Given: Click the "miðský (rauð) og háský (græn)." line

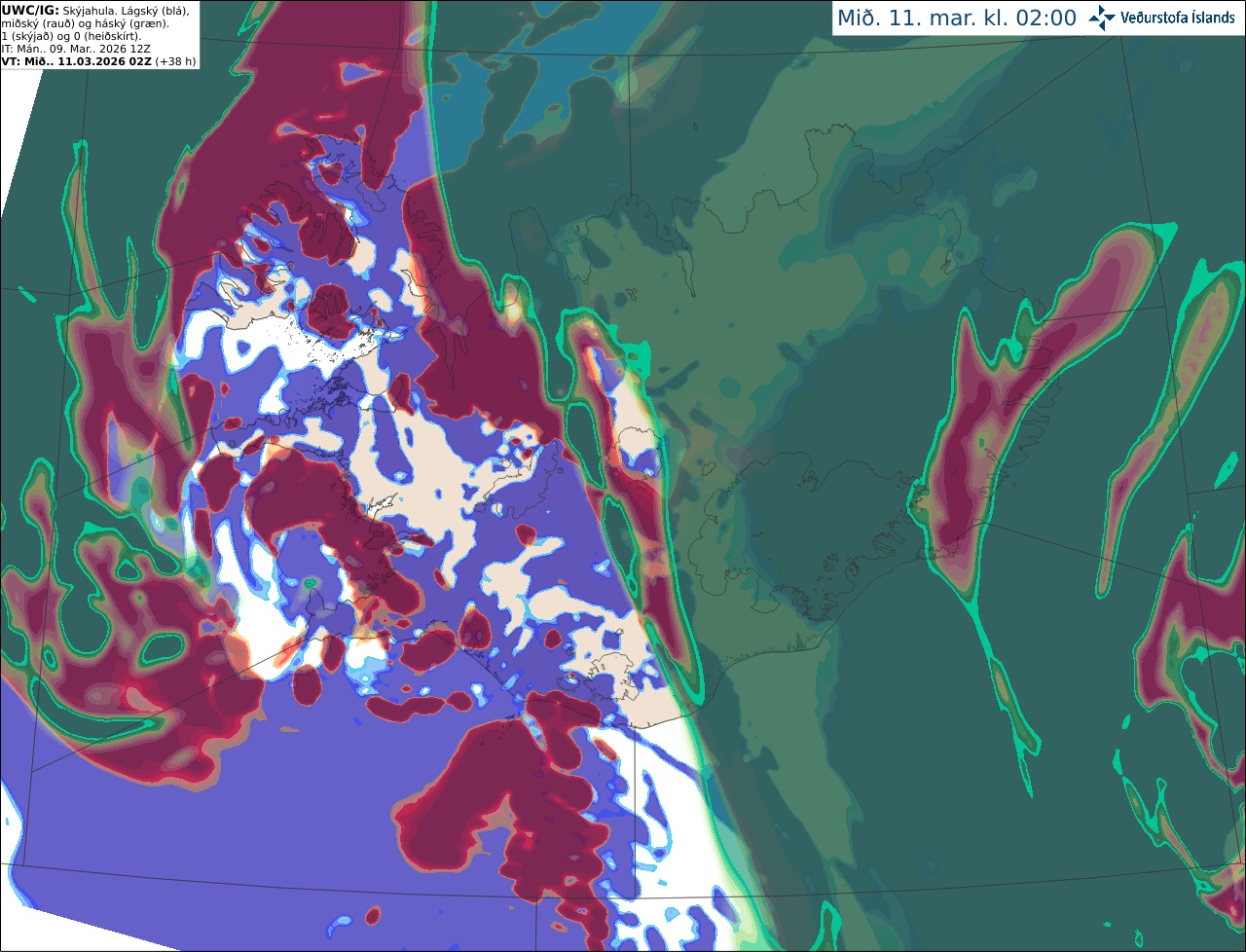Looking at the screenshot, I should pos(85,23).
